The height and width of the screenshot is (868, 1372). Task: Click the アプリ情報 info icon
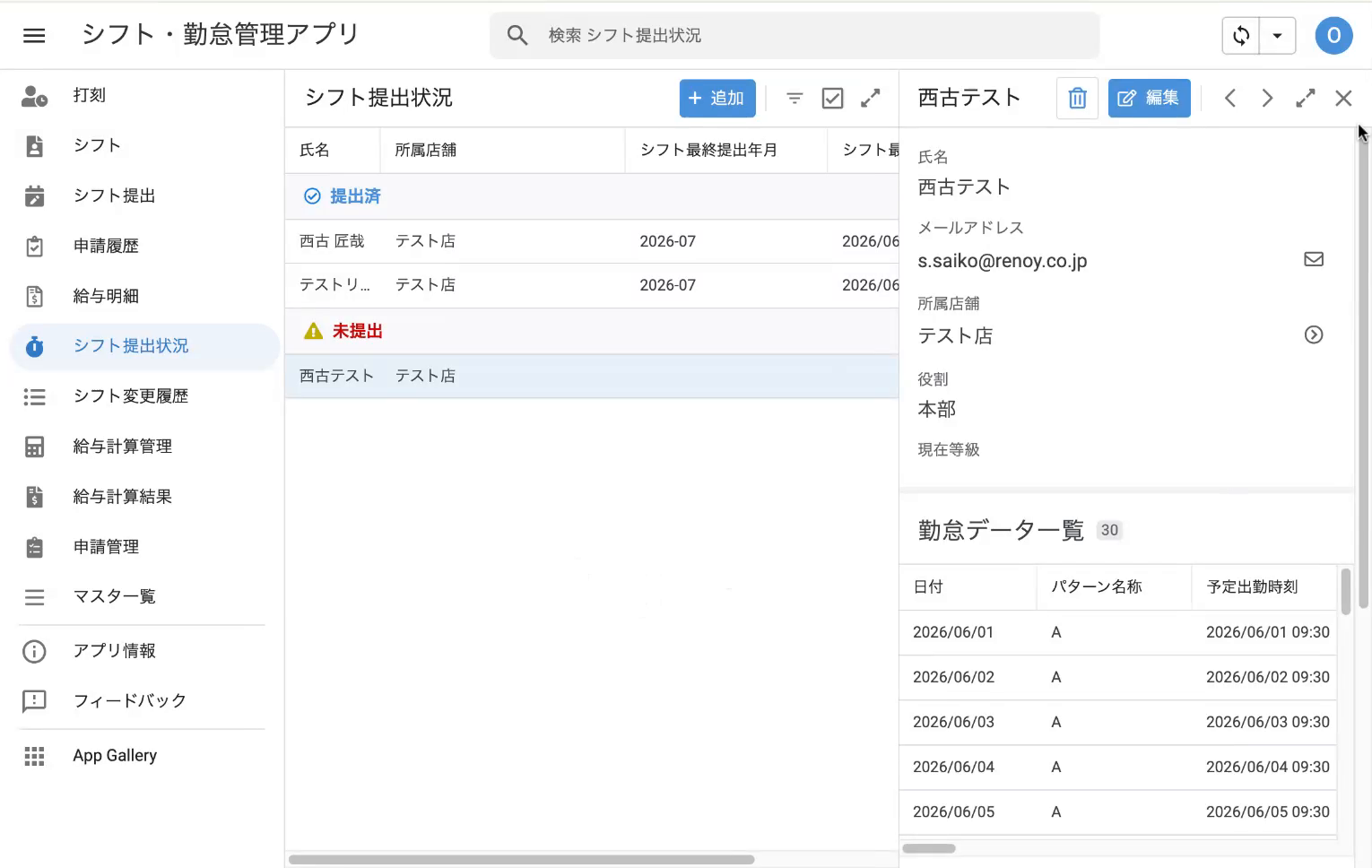(x=34, y=651)
